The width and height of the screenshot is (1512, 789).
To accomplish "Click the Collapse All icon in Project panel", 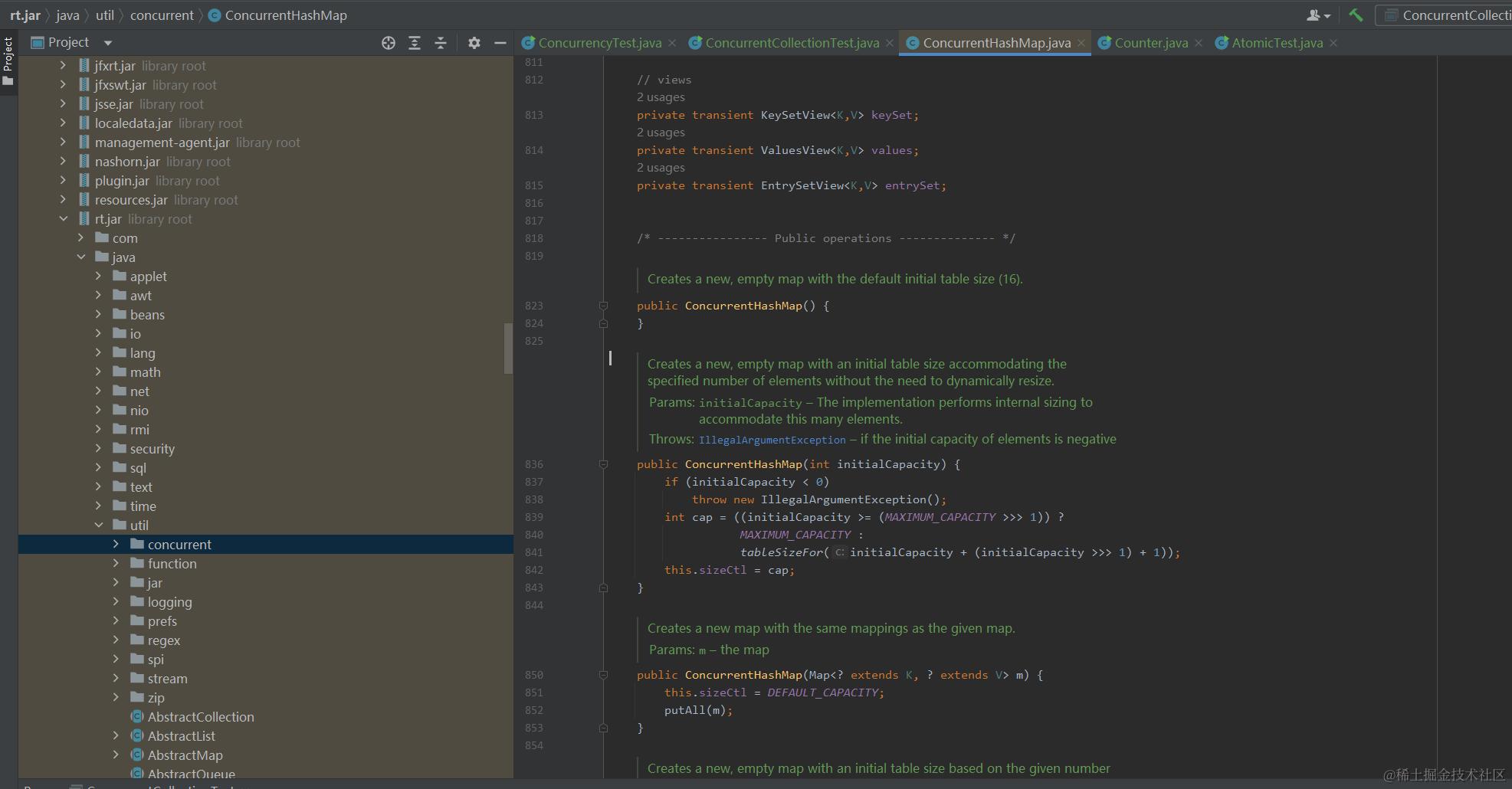I will 441,43.
